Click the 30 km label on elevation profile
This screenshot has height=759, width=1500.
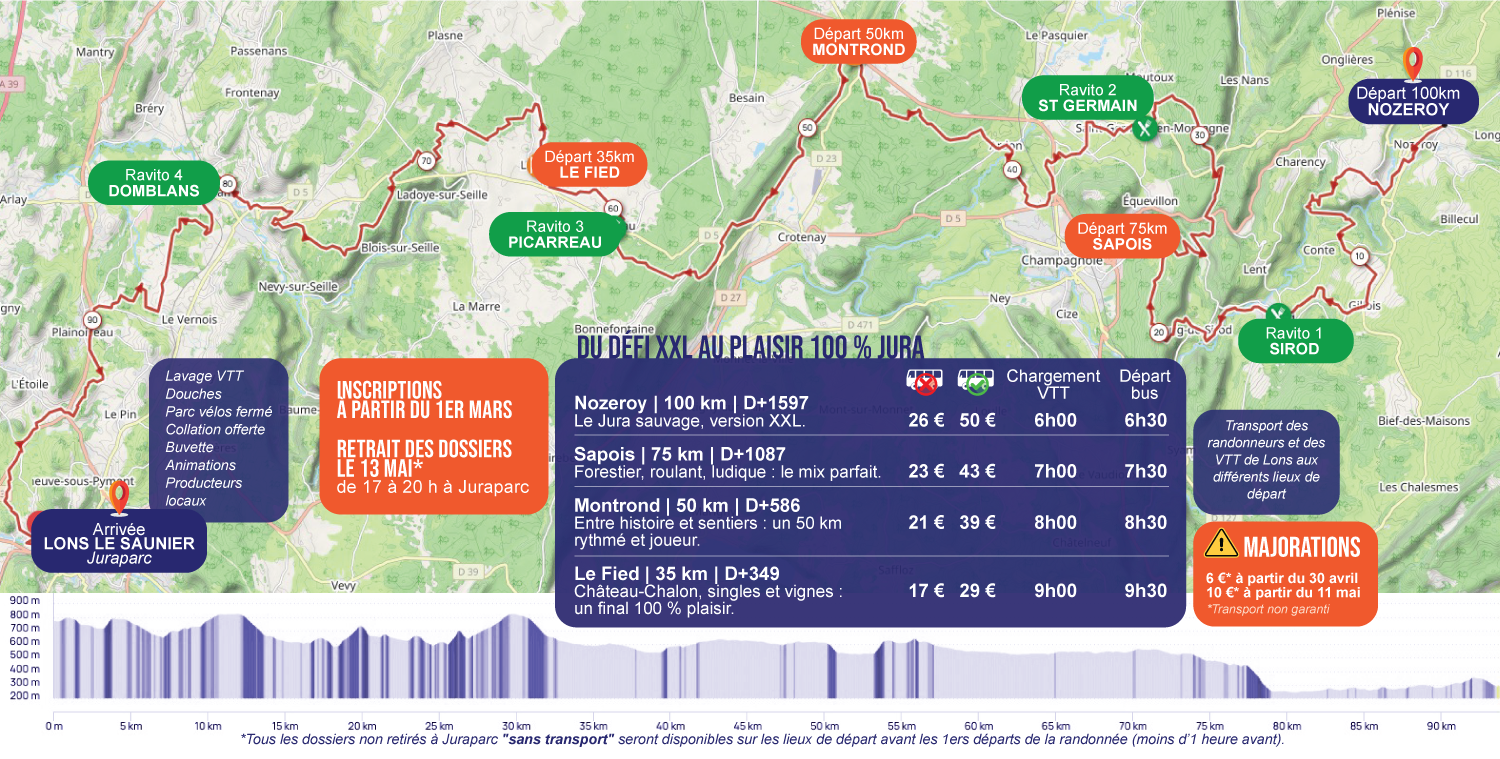pyautogui.click(x=516, y=726)
